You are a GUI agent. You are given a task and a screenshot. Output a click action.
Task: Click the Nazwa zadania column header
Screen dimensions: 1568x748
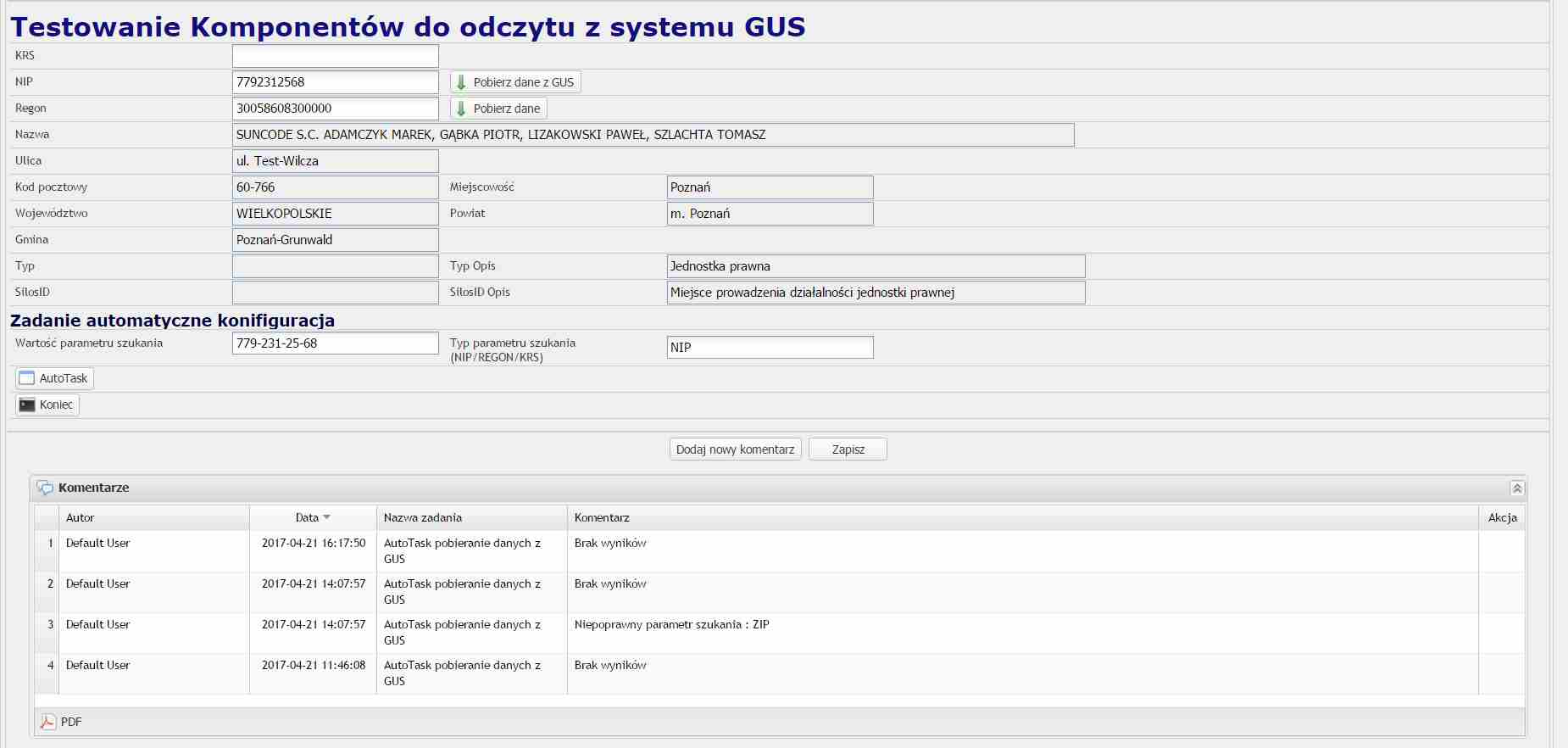tap(472, 517)
